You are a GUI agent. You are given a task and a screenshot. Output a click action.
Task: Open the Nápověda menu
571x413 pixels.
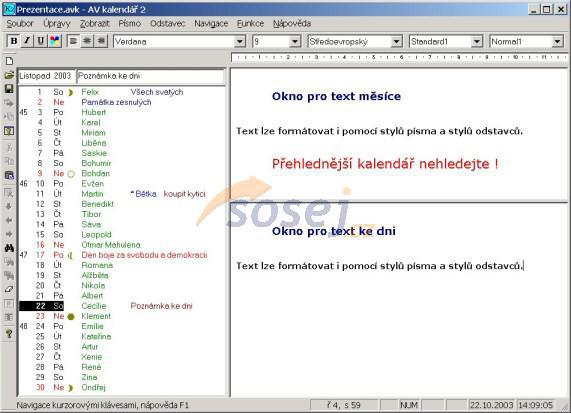[292, 24]
